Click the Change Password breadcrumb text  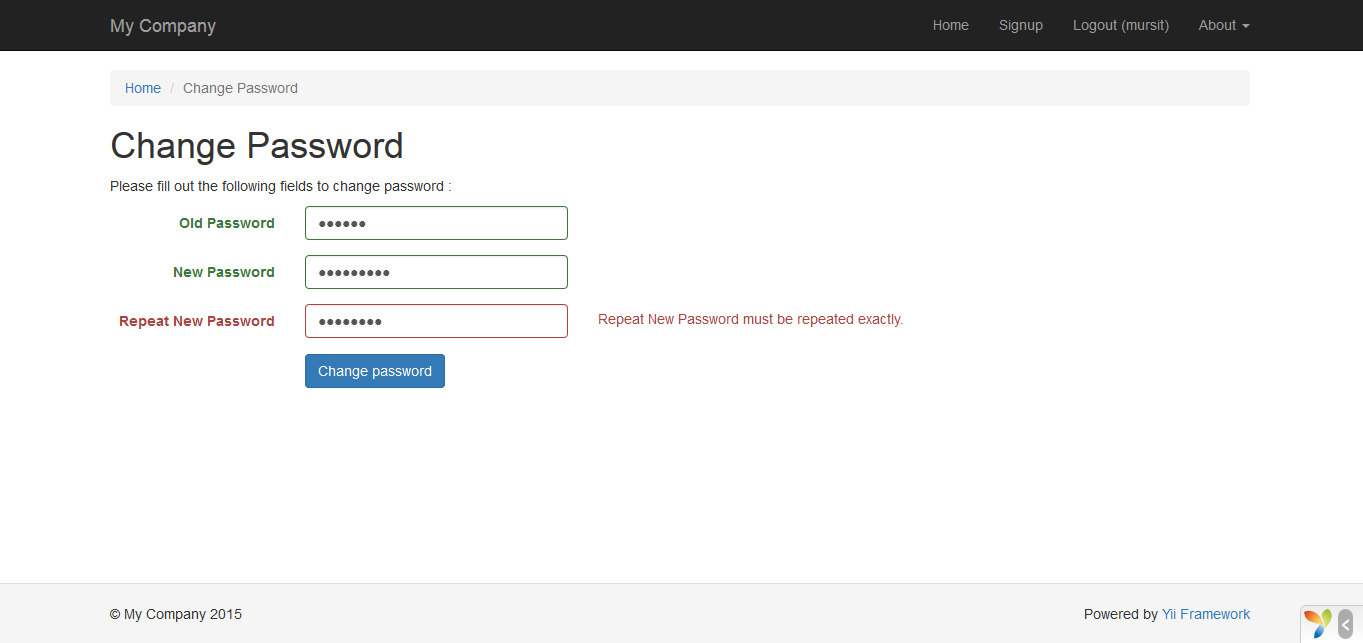point(240,88)
